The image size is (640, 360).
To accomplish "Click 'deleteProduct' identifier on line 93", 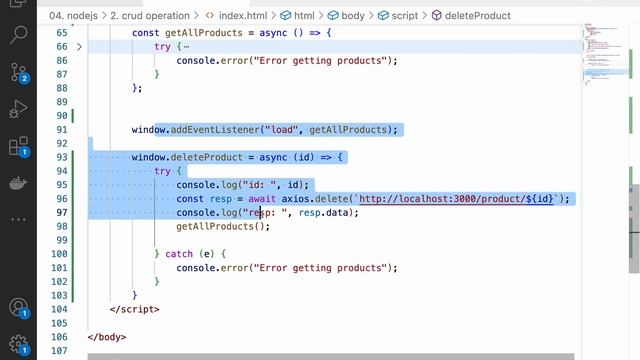I will click(207, 157).
